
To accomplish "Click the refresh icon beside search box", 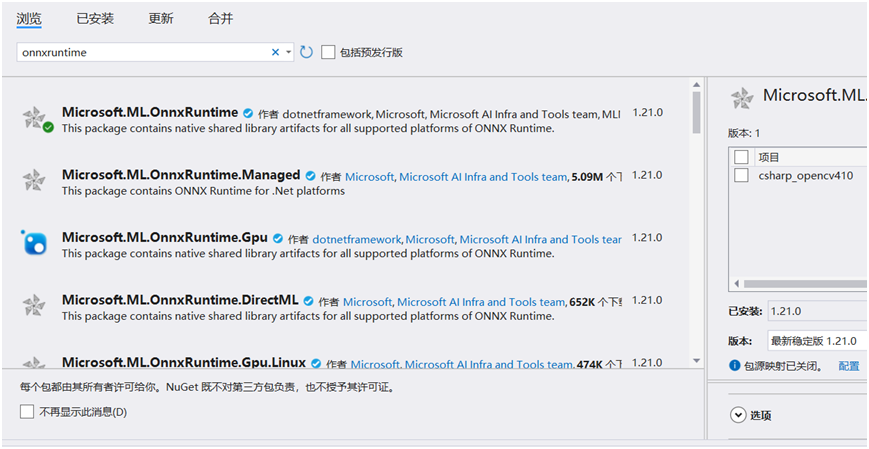I will point(306,52).
